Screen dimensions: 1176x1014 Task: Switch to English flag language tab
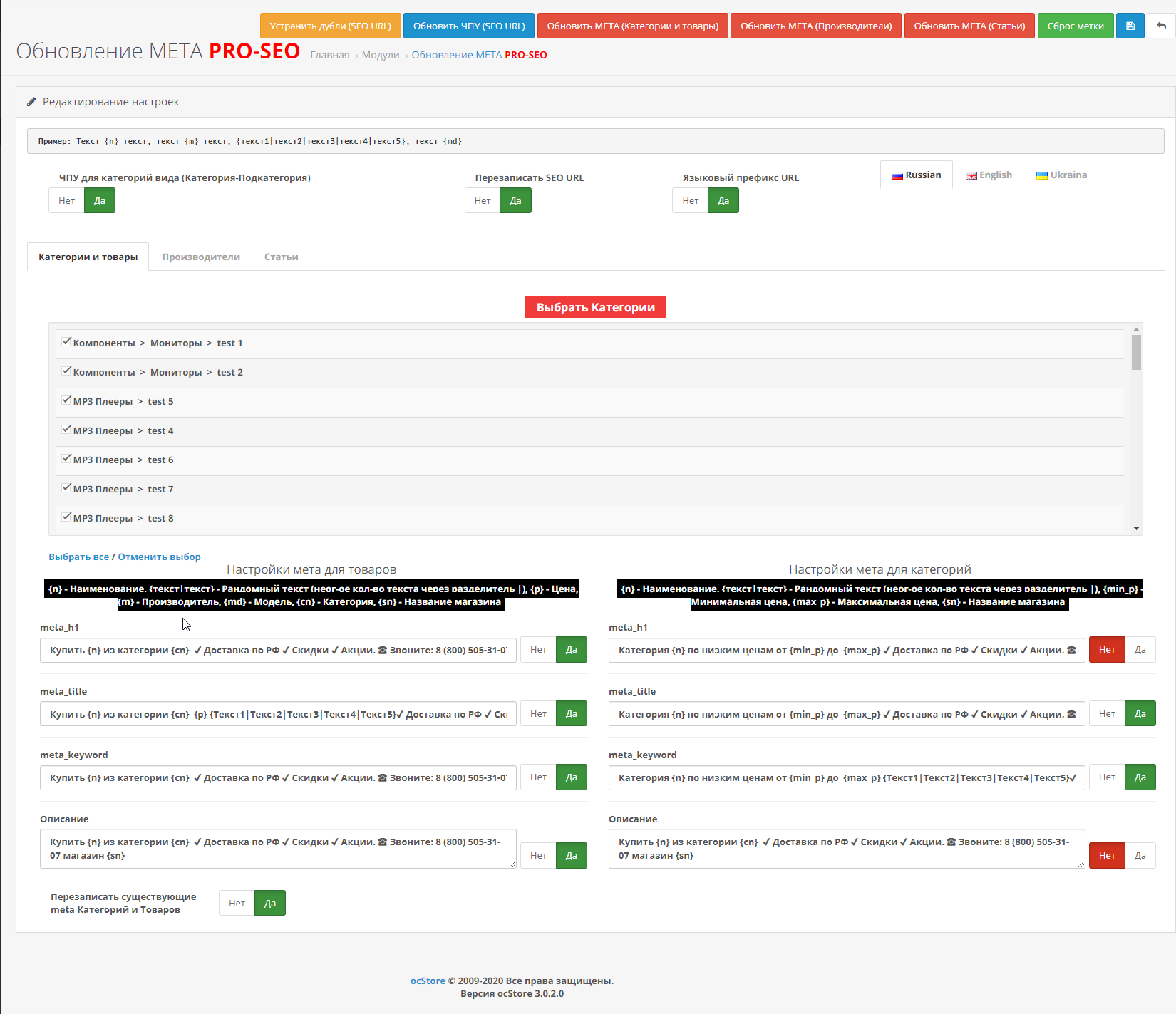coord(989,175)
